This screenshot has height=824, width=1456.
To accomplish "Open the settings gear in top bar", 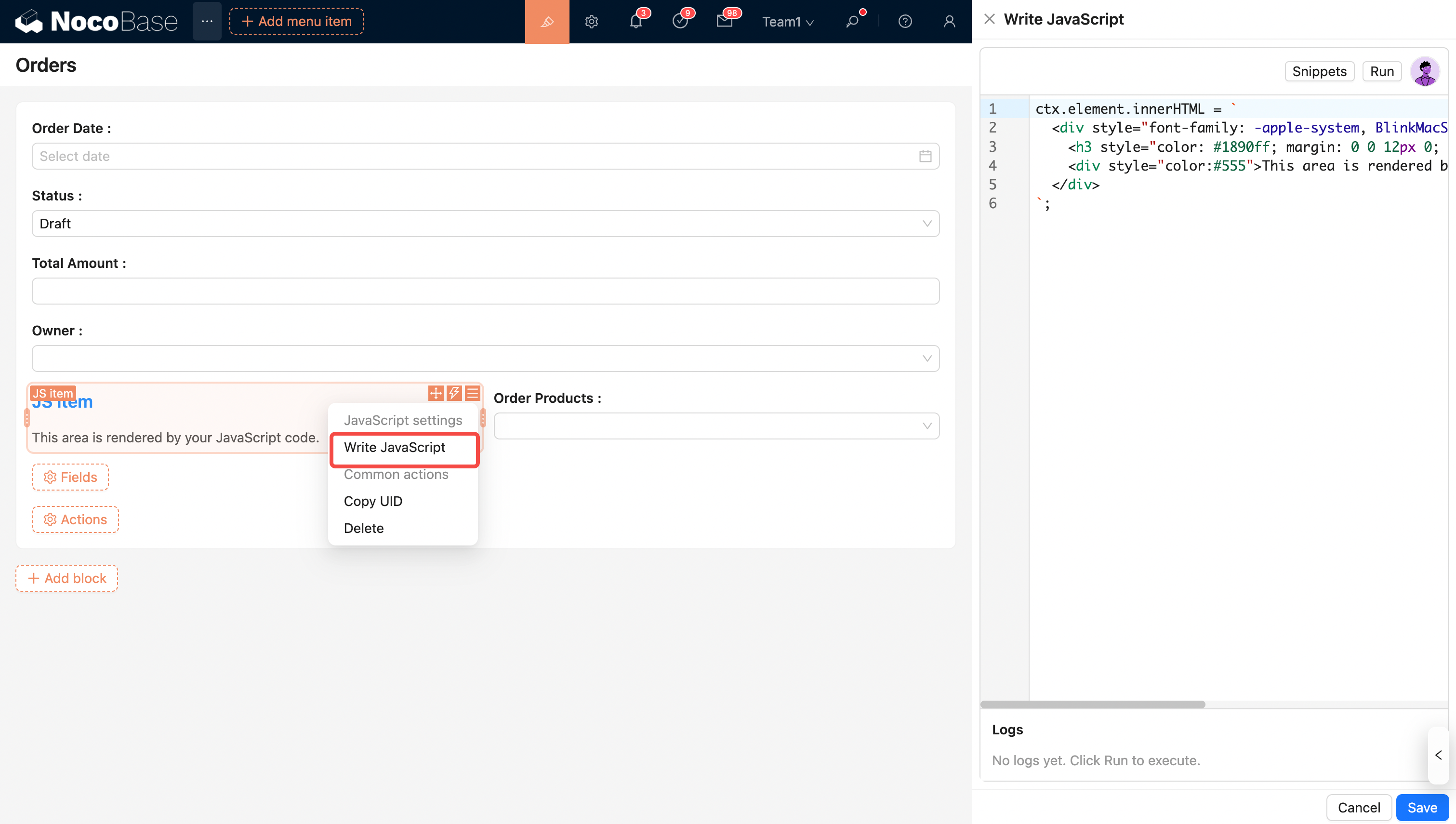I will pos(591,22).
